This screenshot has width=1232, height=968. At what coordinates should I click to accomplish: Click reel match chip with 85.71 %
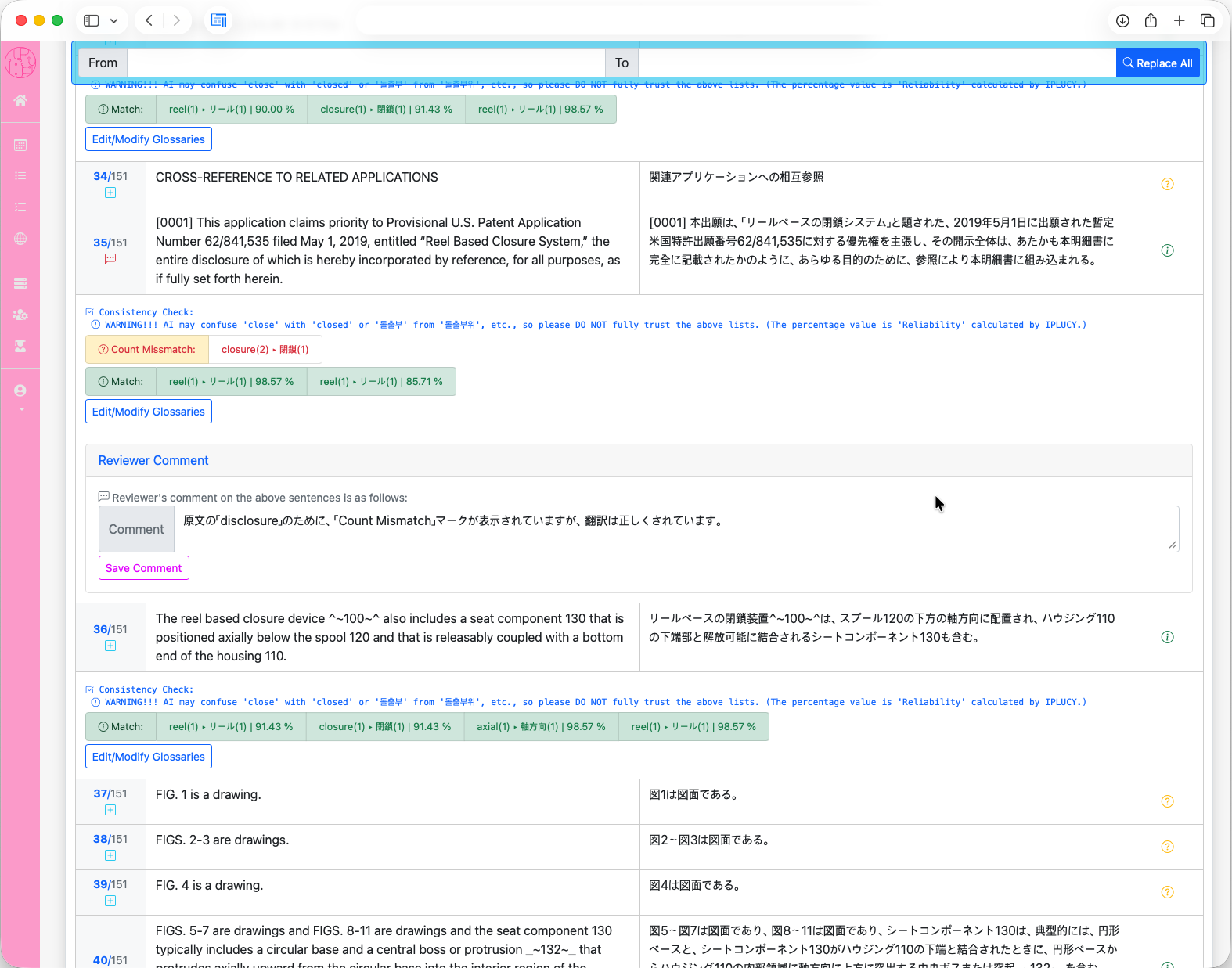coord(381,382)
